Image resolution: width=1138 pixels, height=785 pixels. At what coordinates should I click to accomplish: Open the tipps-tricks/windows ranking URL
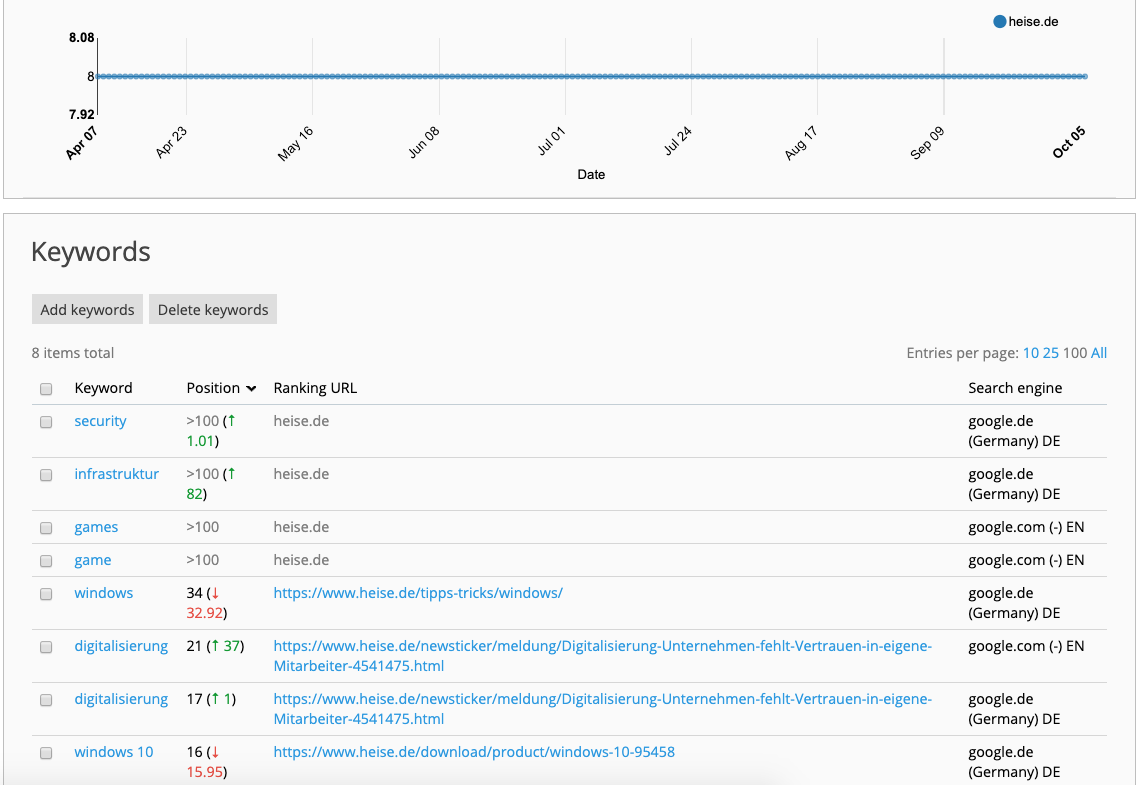pos(418,593)
